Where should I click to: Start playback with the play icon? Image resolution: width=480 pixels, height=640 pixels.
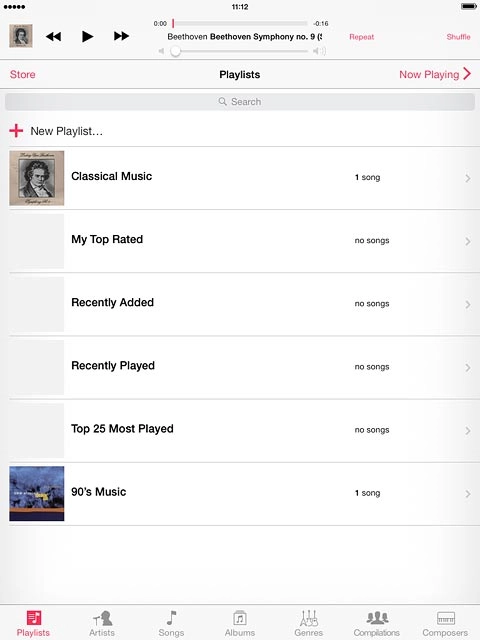coord(87,36)
